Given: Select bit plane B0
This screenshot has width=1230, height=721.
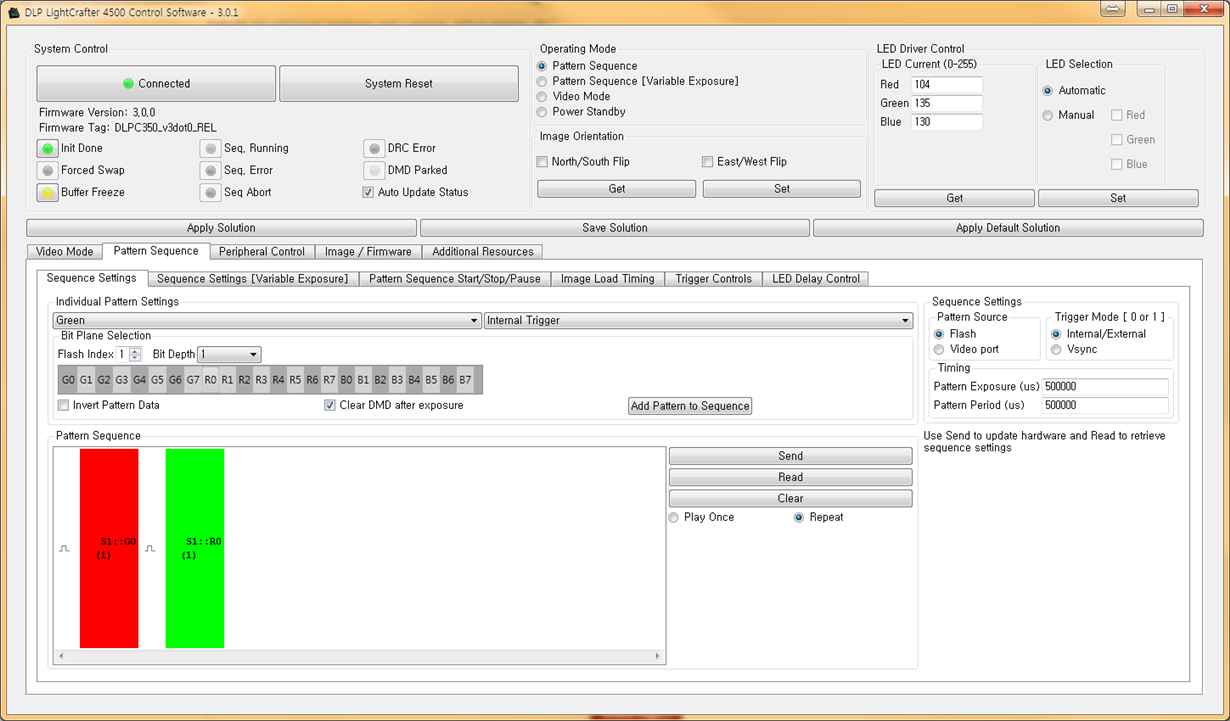Looking at the screenshot, I should (346, 380).
